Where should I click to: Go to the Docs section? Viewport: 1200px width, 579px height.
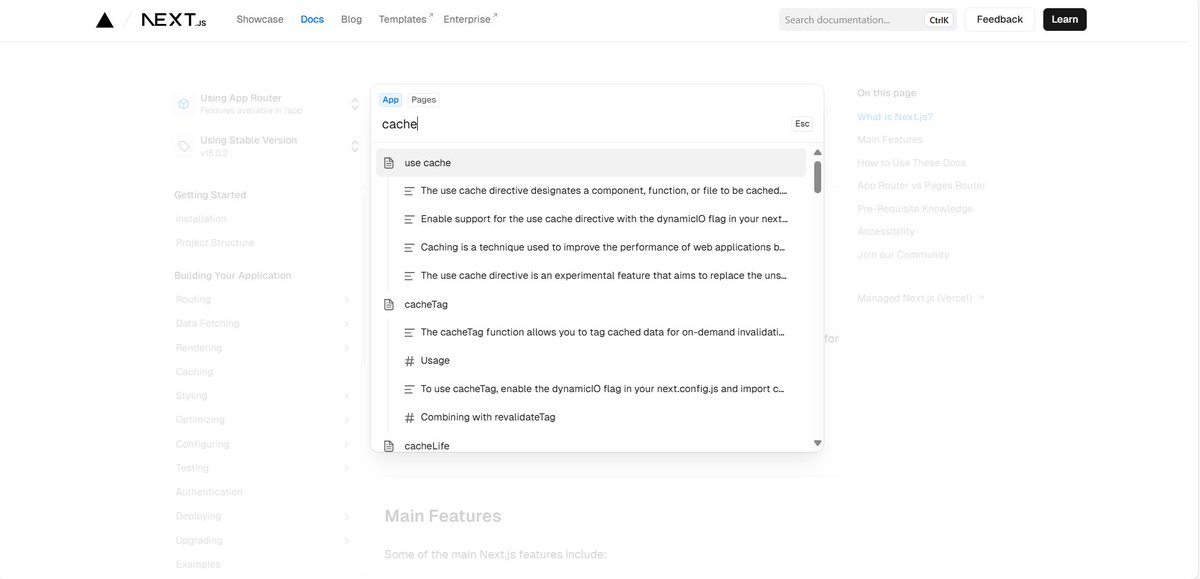click(x=312, y=19)
